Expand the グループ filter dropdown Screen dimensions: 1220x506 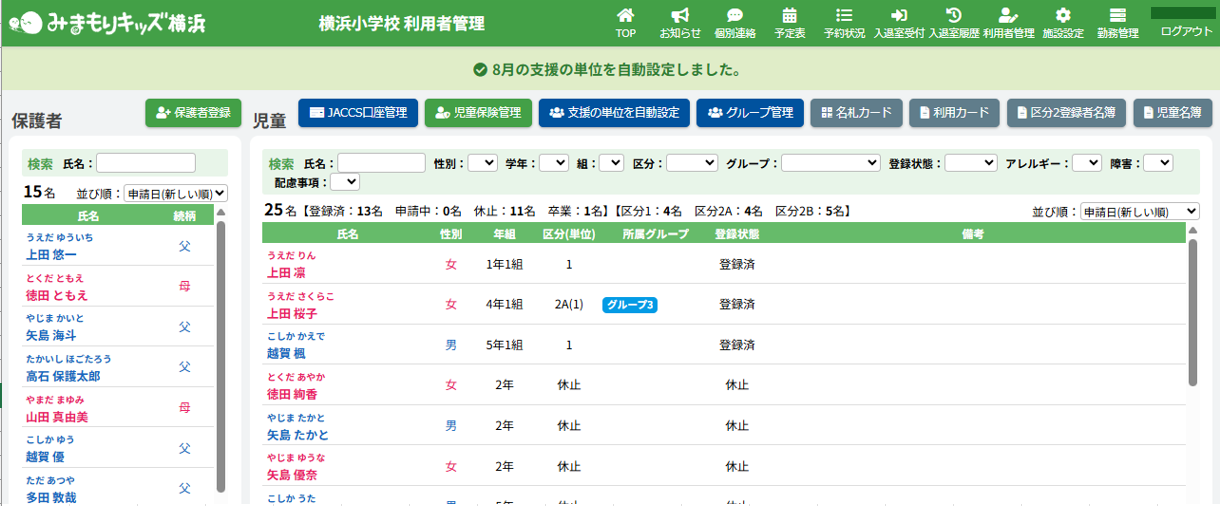pyautogui.click(x=830, y=163)
